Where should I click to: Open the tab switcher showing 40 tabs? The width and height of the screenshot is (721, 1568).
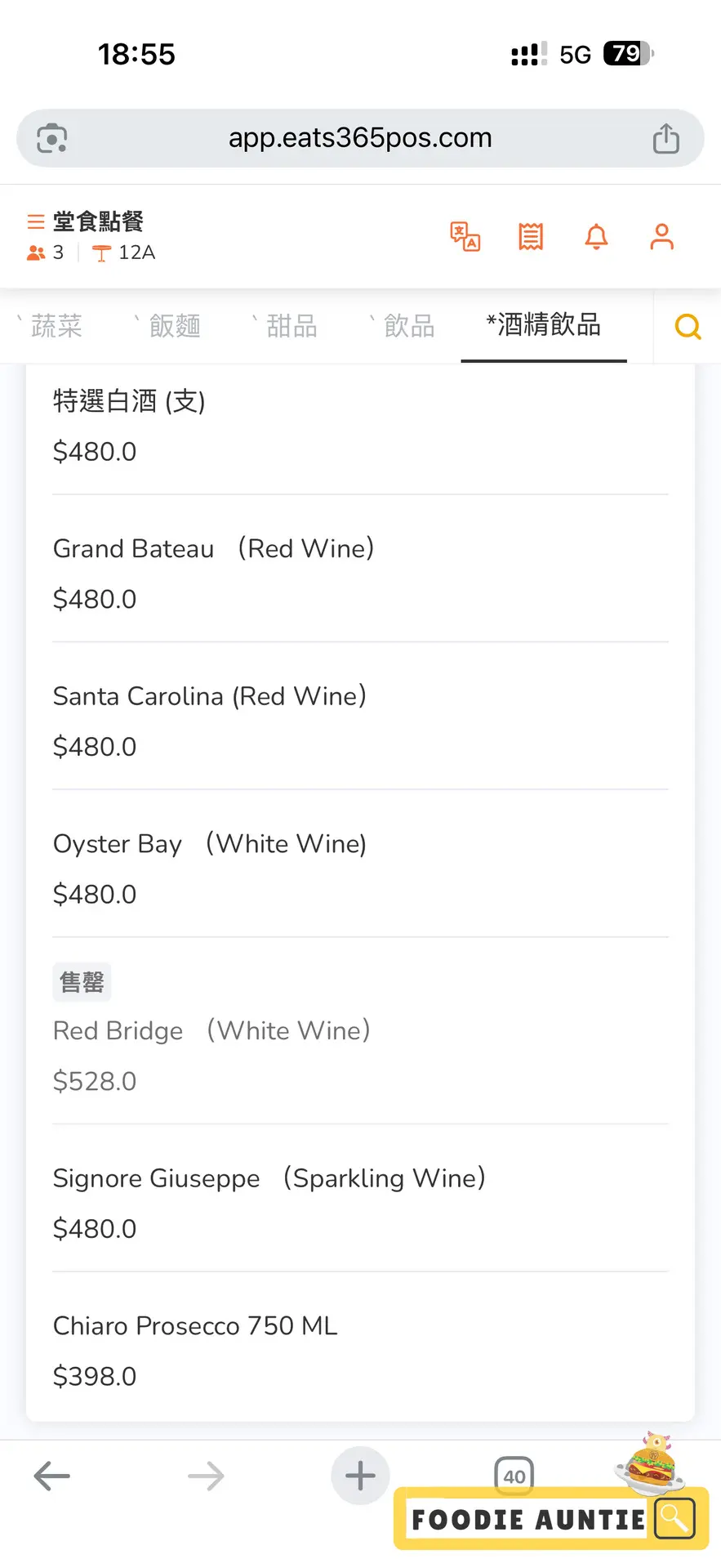tap(514, 1476)
